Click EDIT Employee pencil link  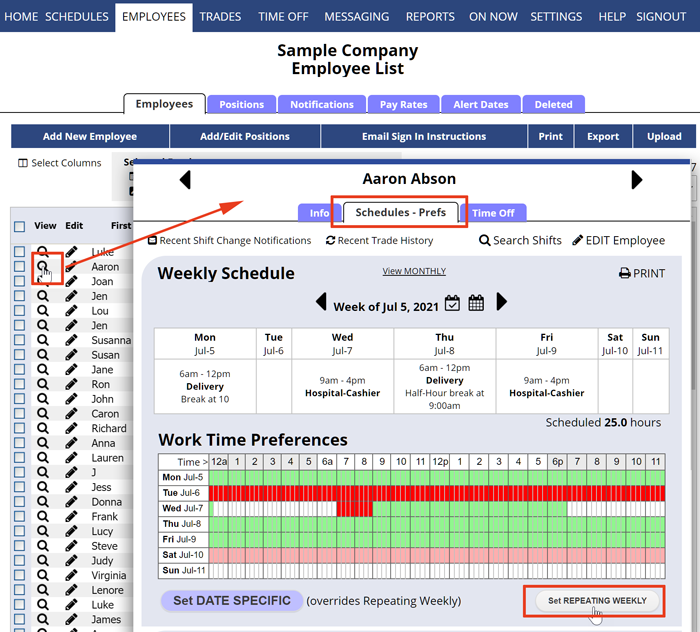(x=619, y=241)
